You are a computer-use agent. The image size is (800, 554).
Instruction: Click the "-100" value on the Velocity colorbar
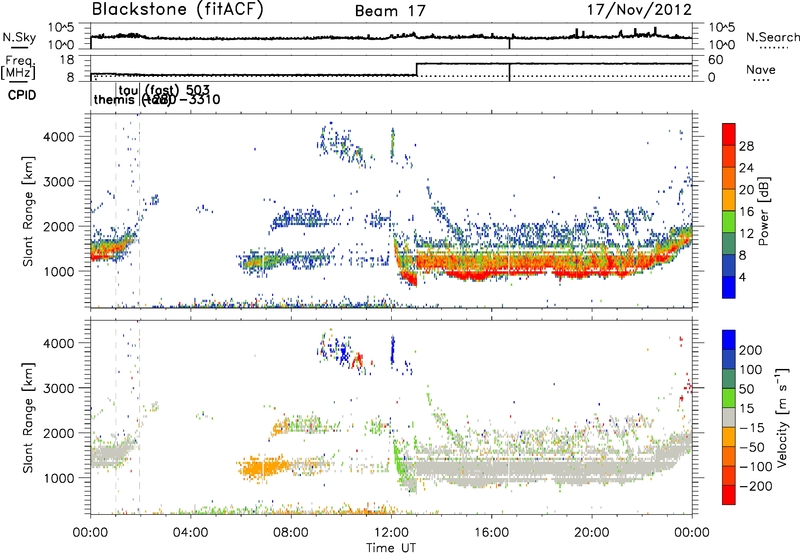756,467
